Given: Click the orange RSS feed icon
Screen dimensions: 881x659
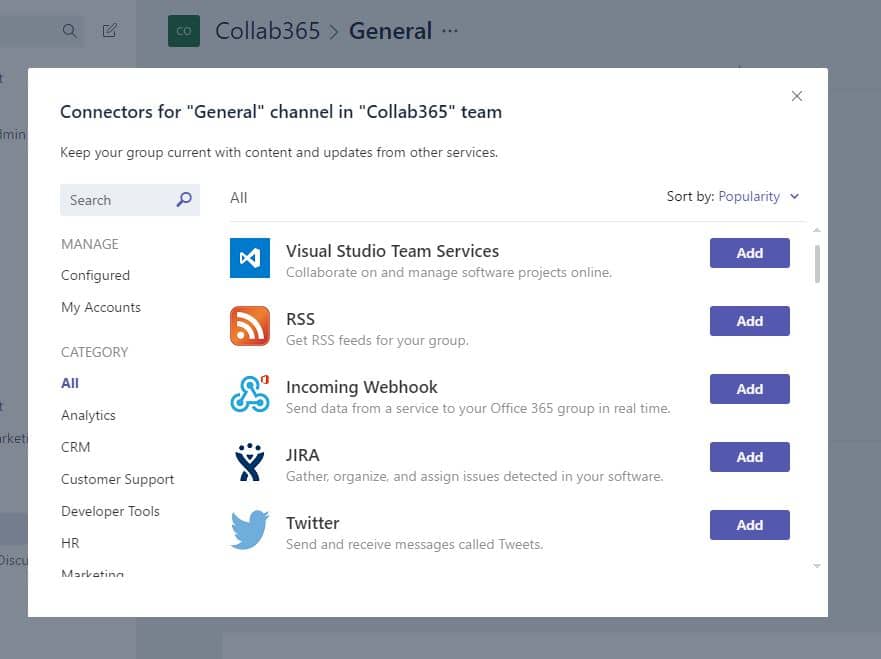Looking at the screenshot, I should click(249, 326).
